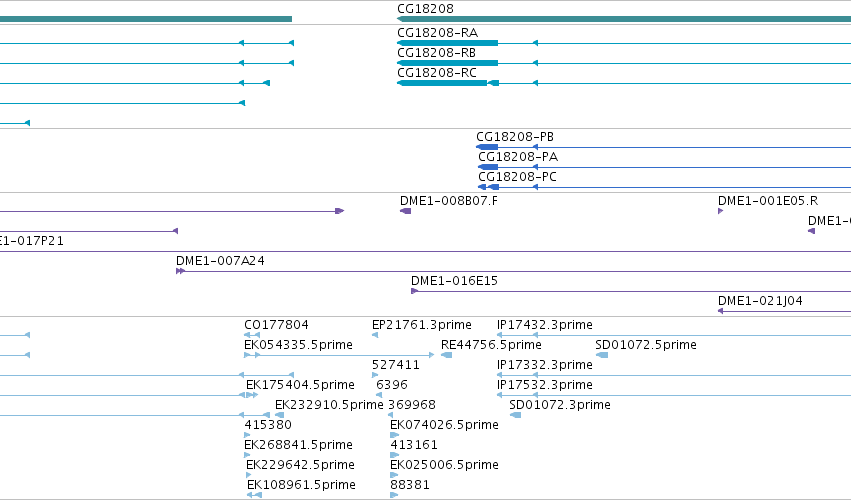The height and width of the screenshot is (500, 851).
Task: Click the EP21761.3prime EST label
Action: (422, 325)
